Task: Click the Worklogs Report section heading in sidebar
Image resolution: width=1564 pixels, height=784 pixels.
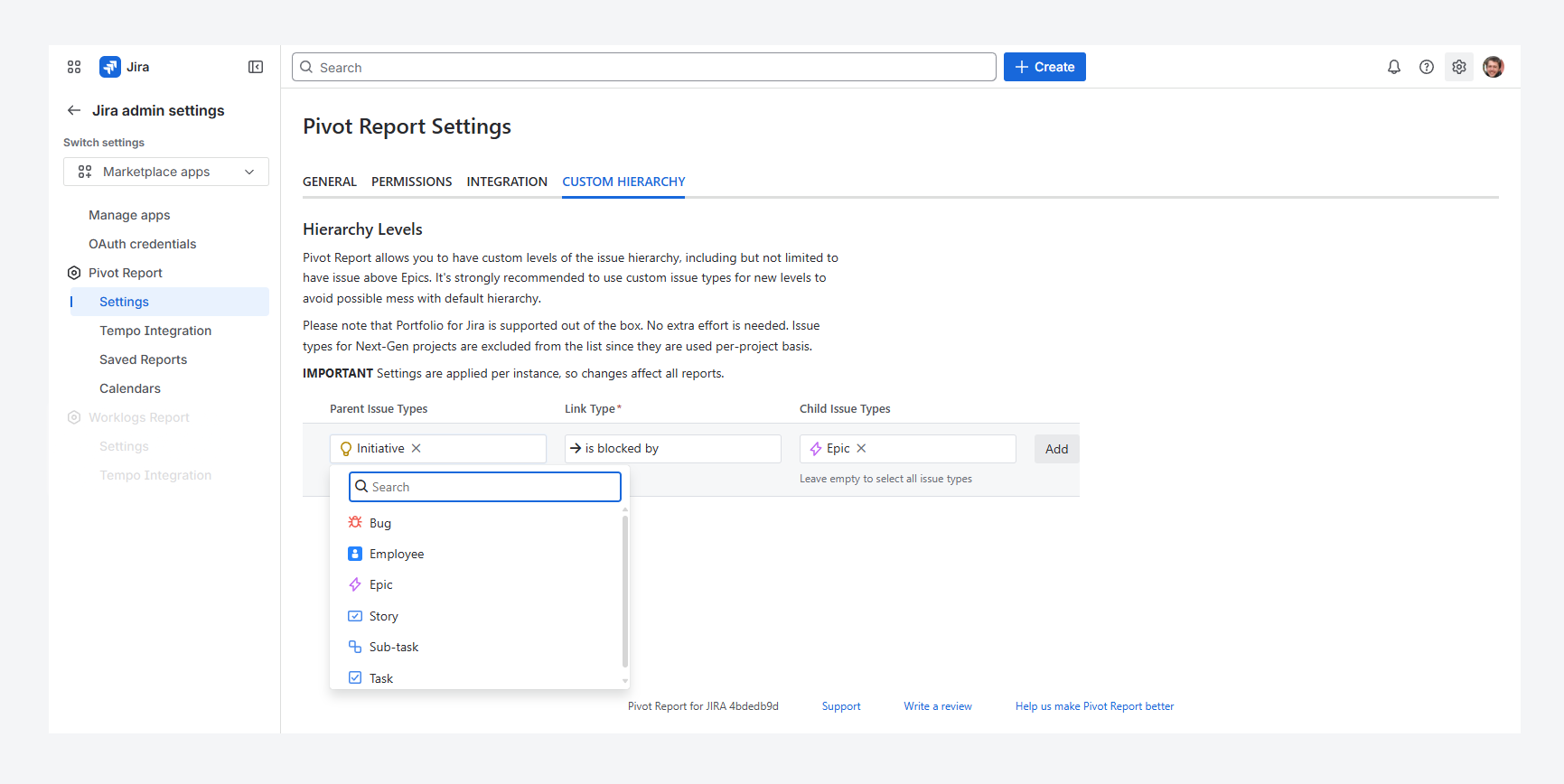Action: pyautogui.click(x=139, y=417)
